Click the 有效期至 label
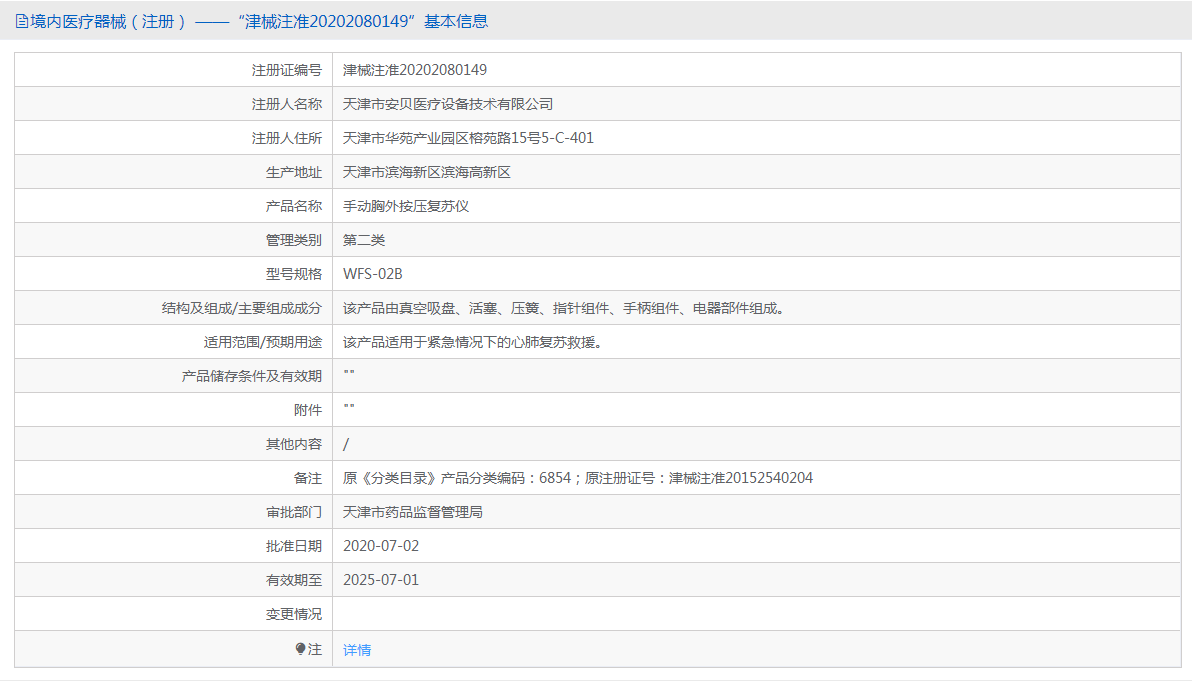 293,580
